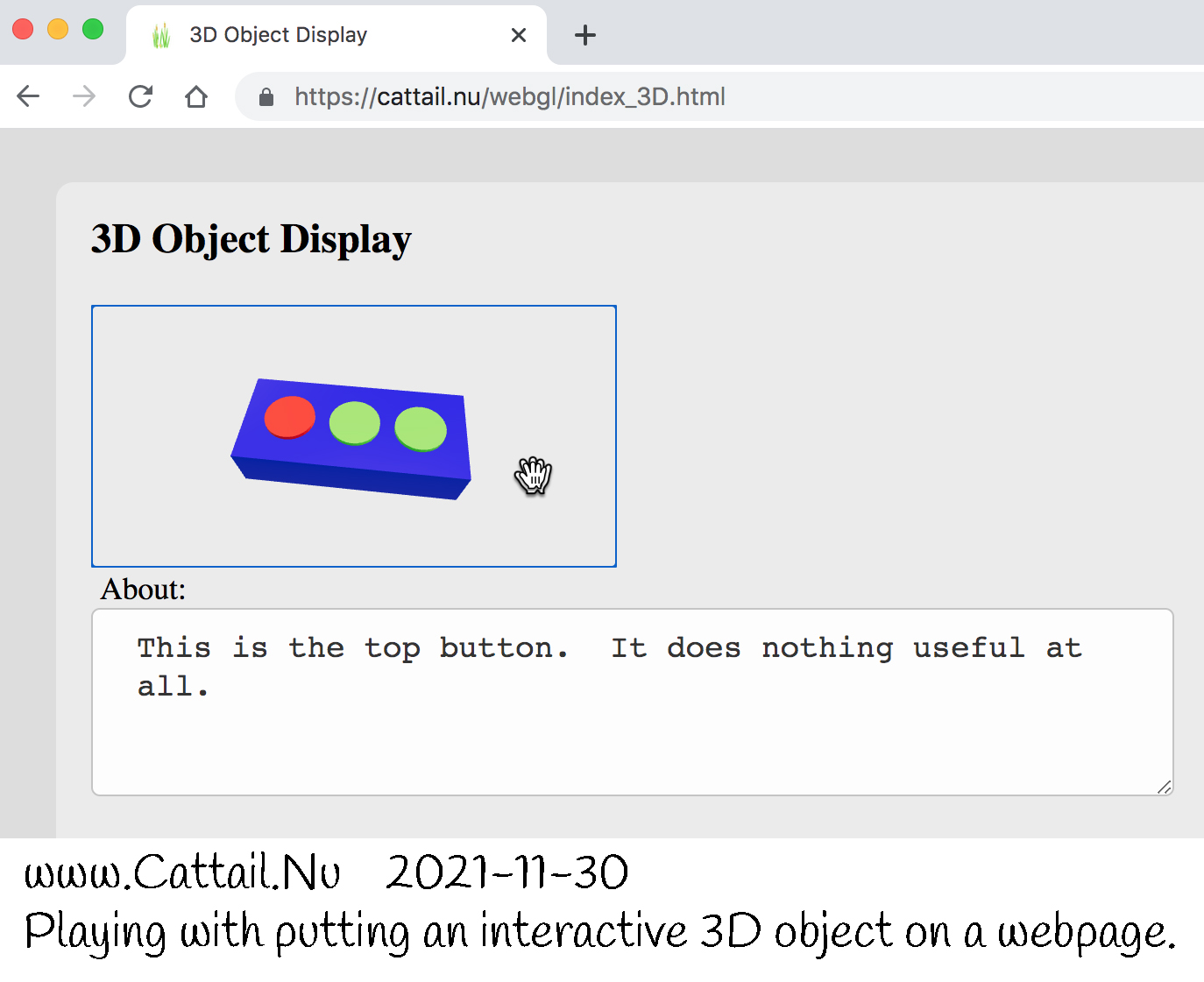The height and width of the screenshot is (982, 1204).
Task: Click the rightmost green button on the 3D object
Action: (x=421, y=429)
